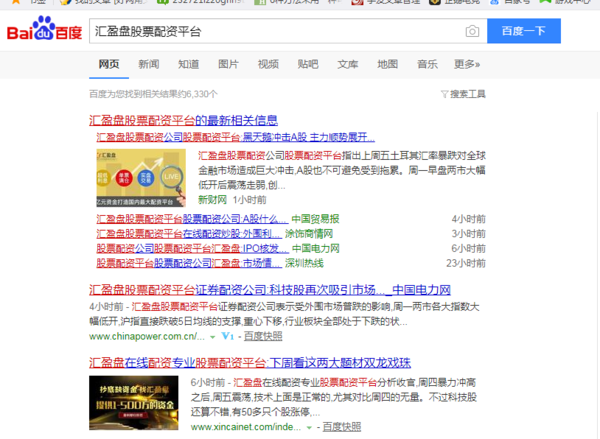Screen dimensions: 600x439
Task: Open 百度快照 for chinapower result
Action: pos(263,336)
